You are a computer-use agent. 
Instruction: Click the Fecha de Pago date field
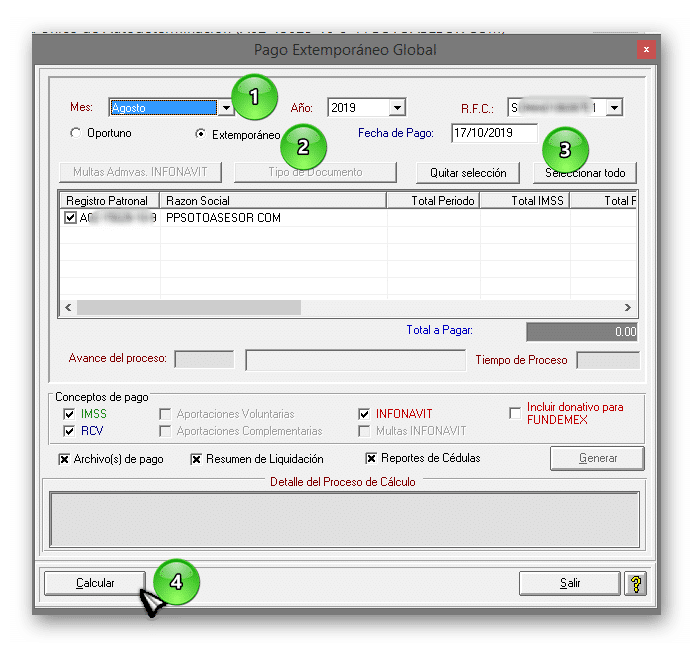pos(493,133)
